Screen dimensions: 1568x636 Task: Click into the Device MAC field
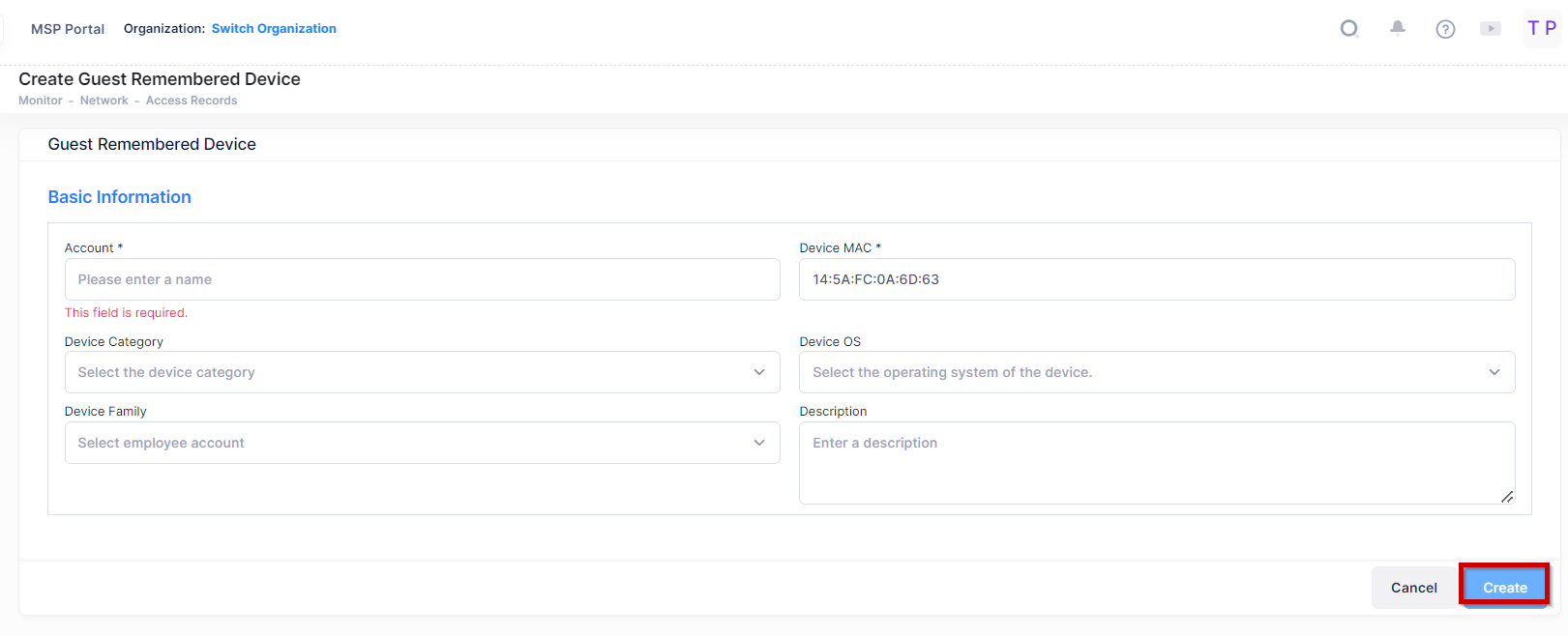pos(1156,279)
